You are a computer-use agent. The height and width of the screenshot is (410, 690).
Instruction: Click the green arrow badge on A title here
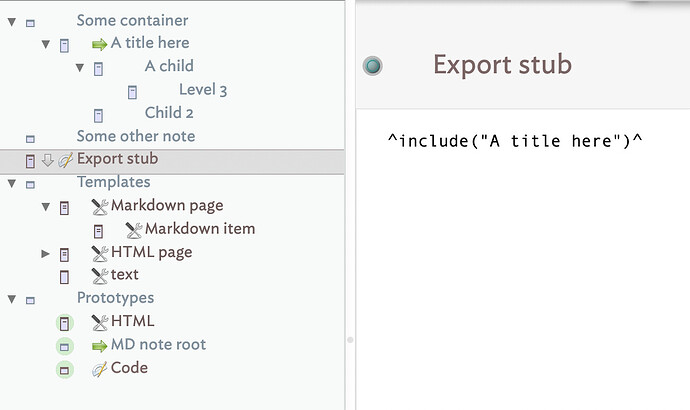(x=99, y=44)
